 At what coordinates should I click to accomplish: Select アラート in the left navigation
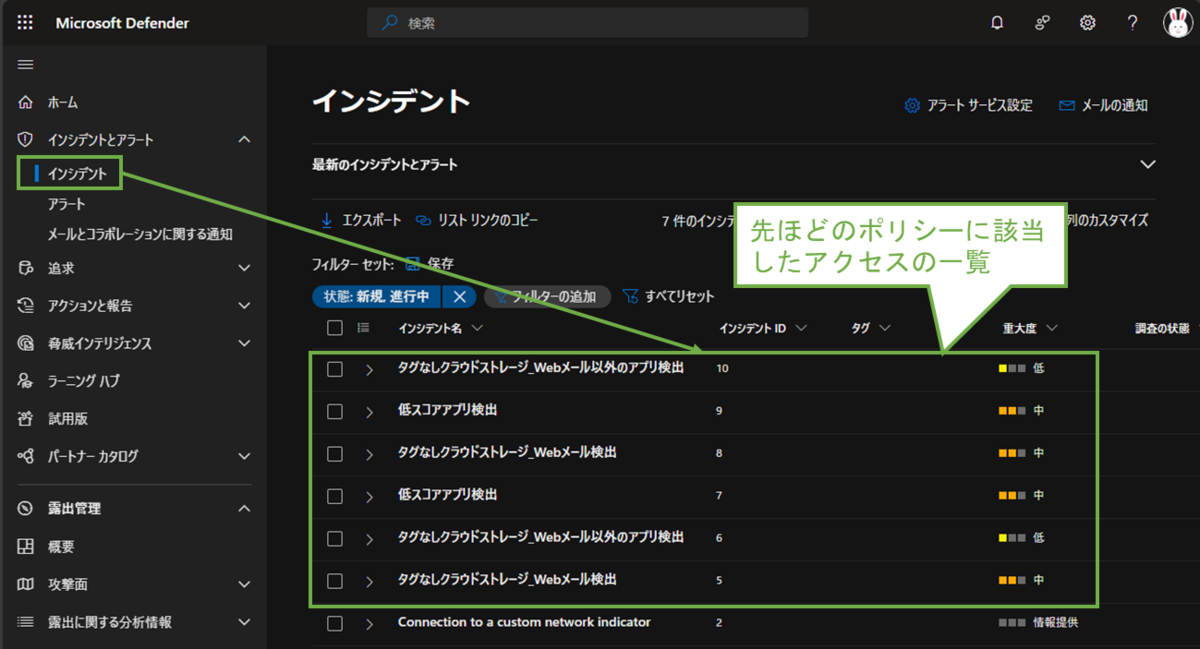coord(67,204)
